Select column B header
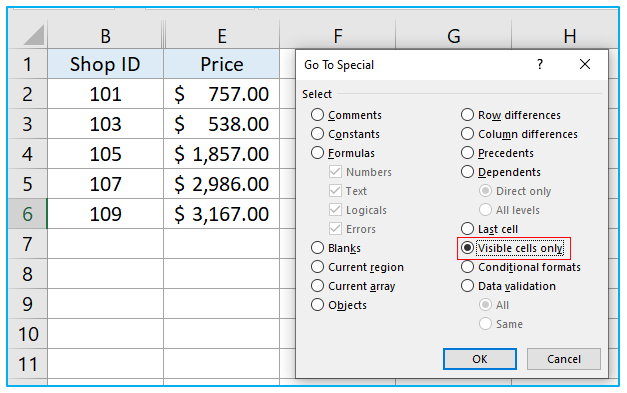 coord(106,35)
